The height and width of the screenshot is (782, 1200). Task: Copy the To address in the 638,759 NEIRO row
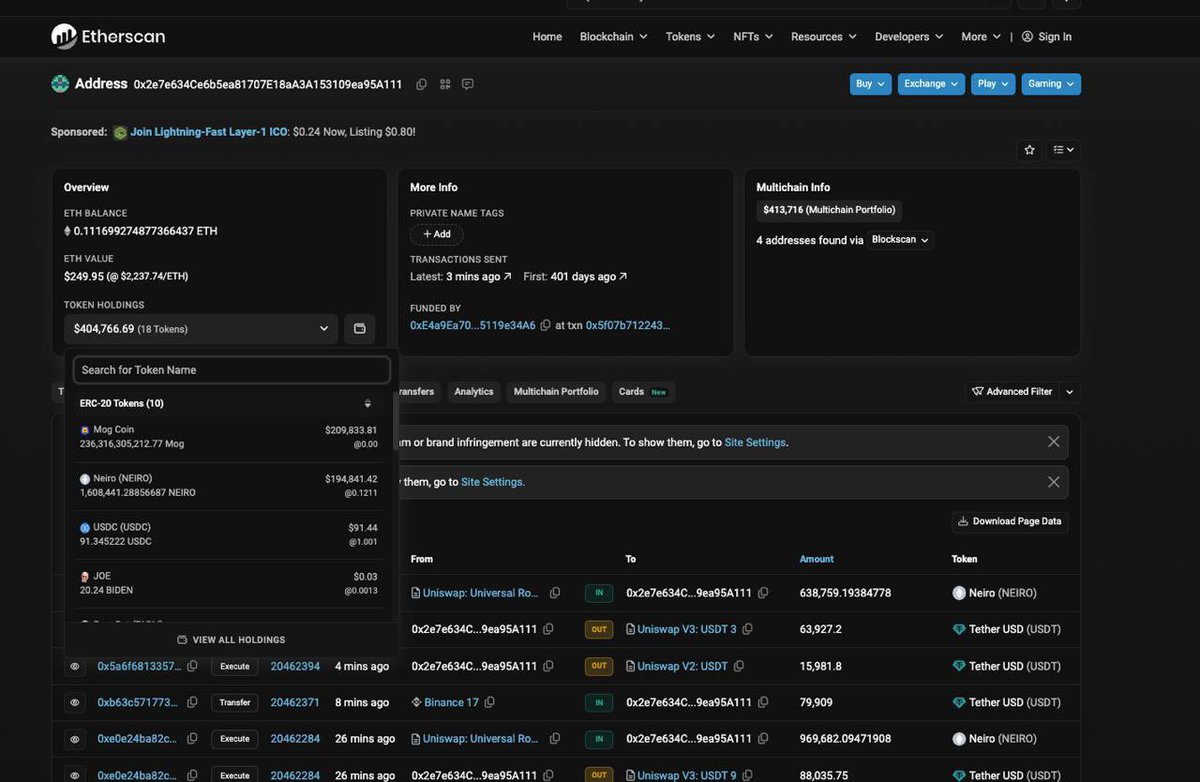tap(763, 593)
